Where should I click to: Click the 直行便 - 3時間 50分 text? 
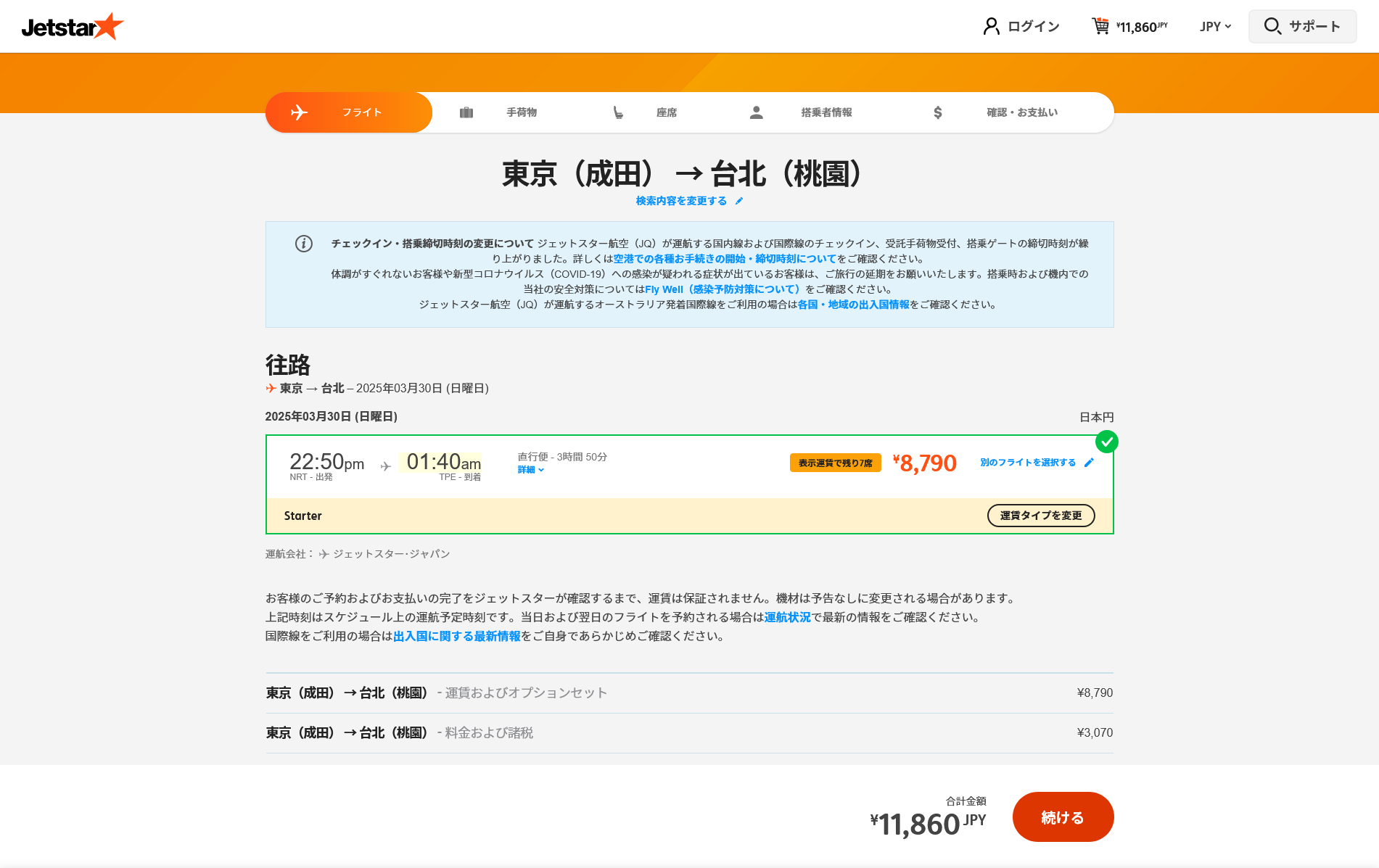(x=562, y=457)
